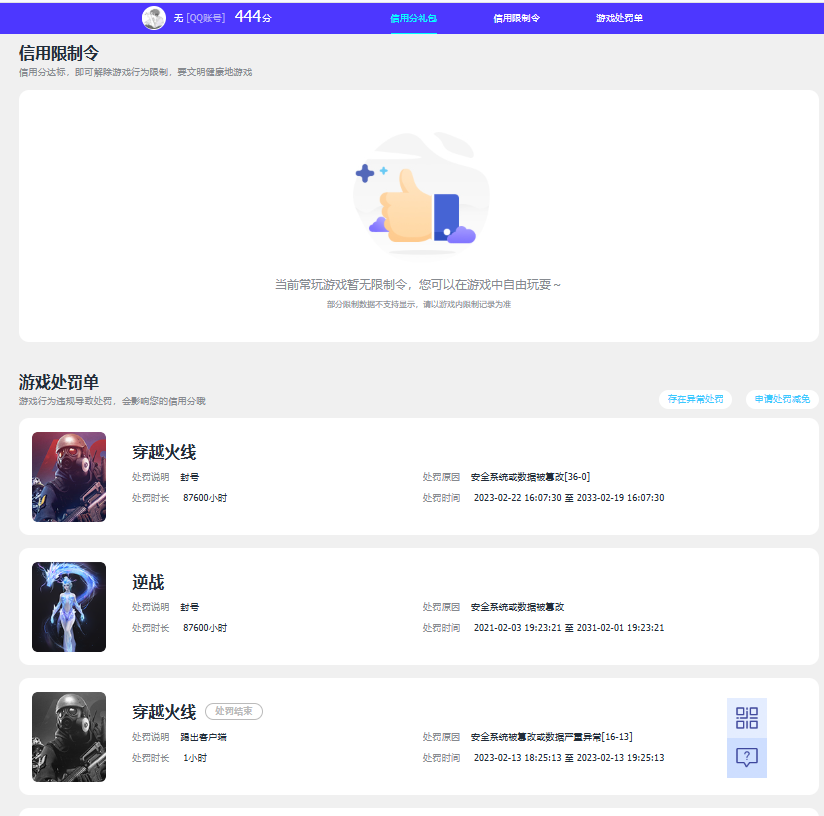Click the 2023-02-13 18:25:13 penalty time range
824x816 pixels.
pos(569,758)
